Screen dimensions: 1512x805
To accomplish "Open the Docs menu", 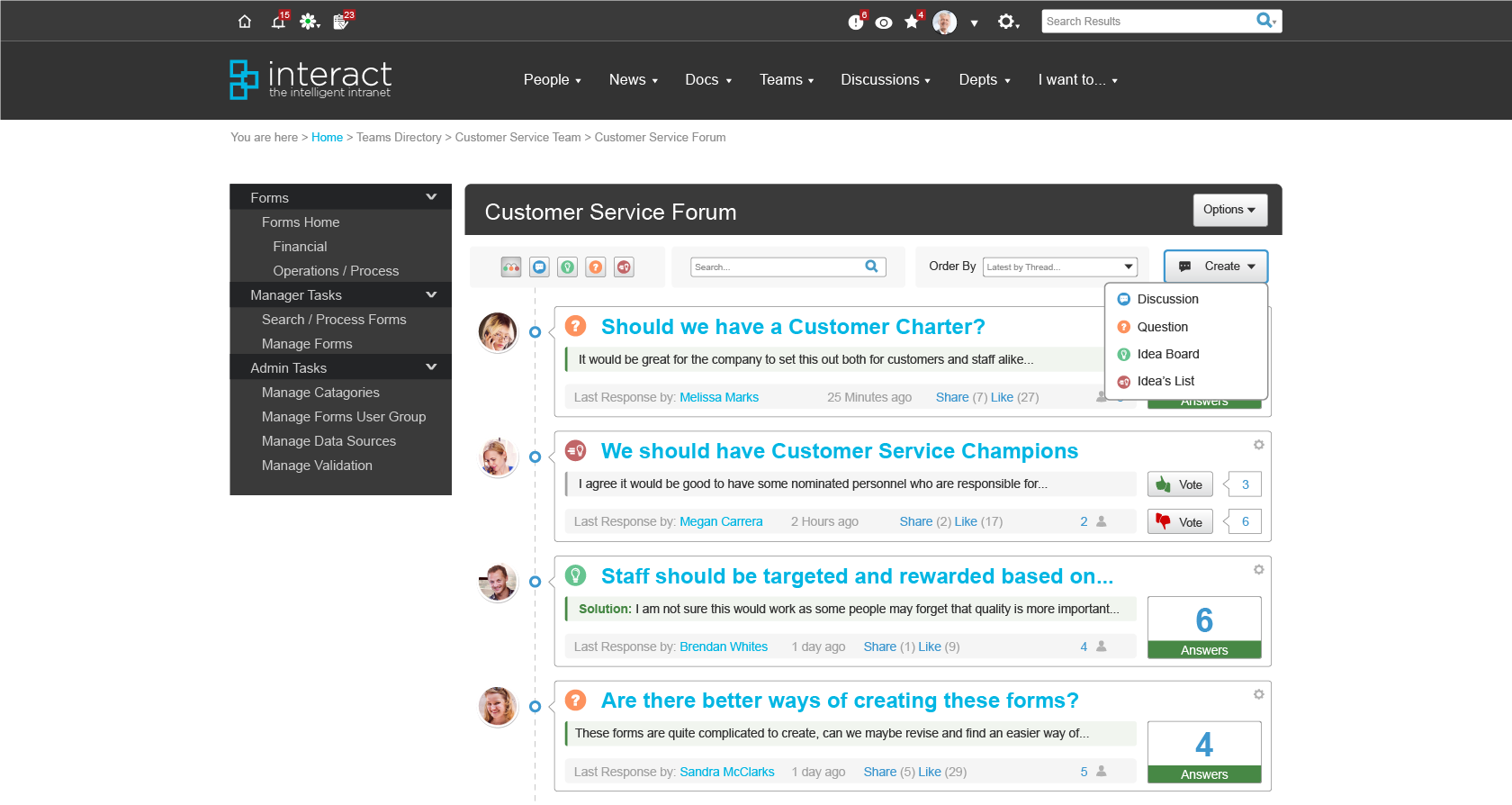I will tap(707, 80).
